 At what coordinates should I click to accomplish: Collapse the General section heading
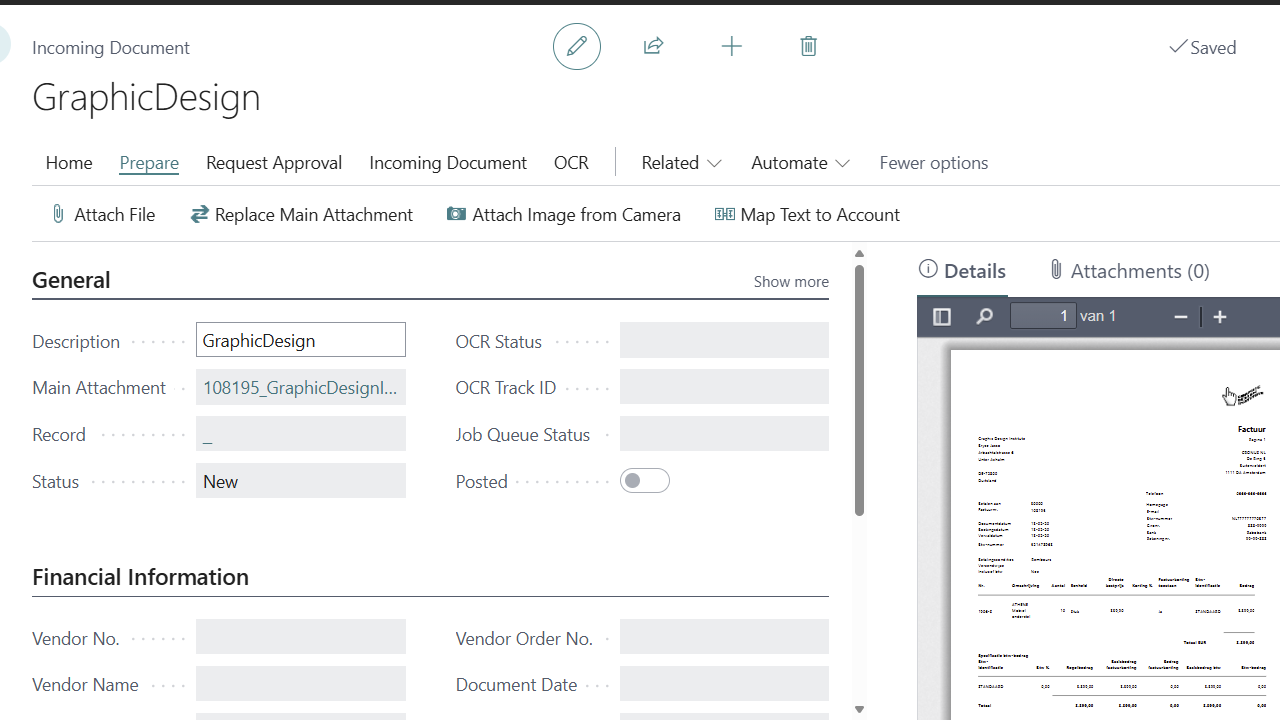point(71,280)
